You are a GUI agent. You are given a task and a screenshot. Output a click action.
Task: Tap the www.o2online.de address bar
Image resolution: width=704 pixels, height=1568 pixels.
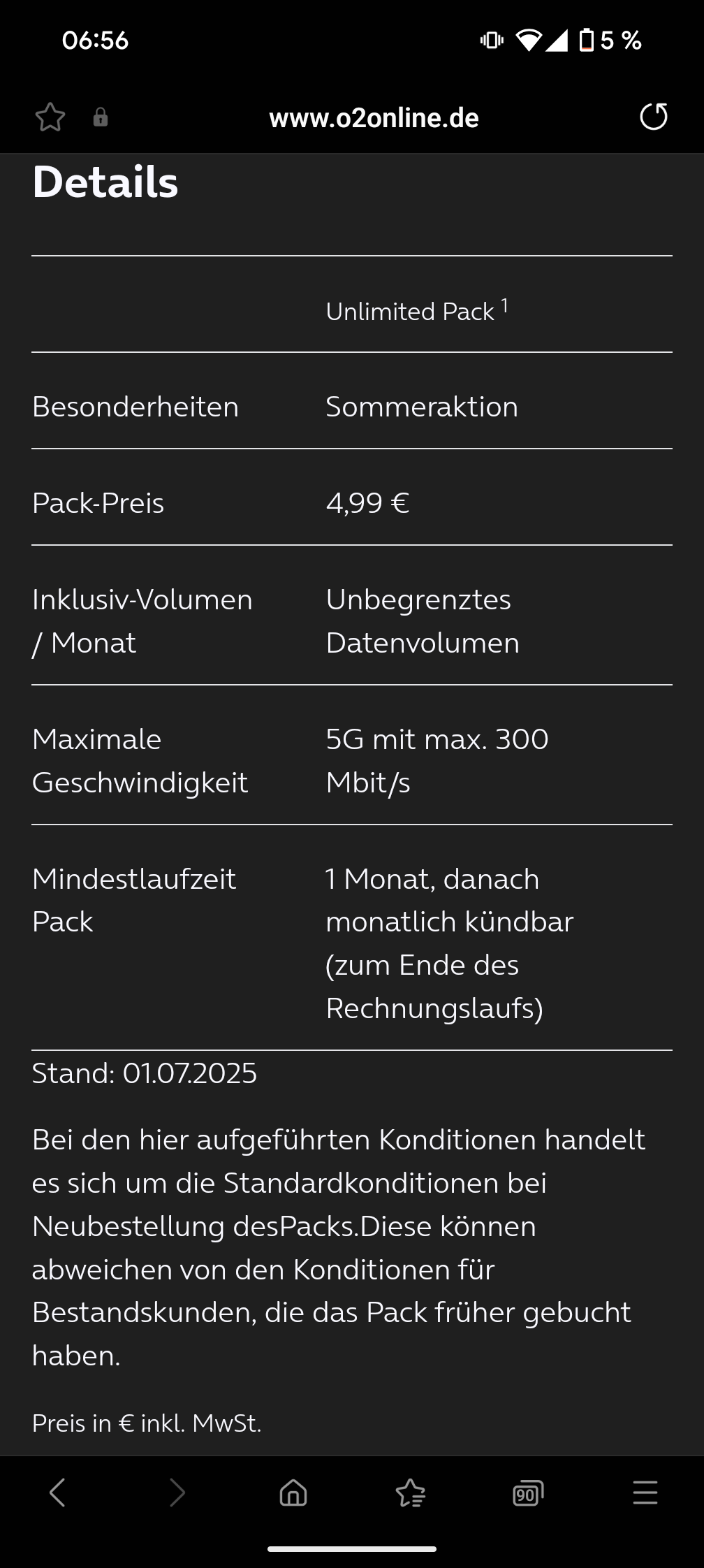[374, 118]
